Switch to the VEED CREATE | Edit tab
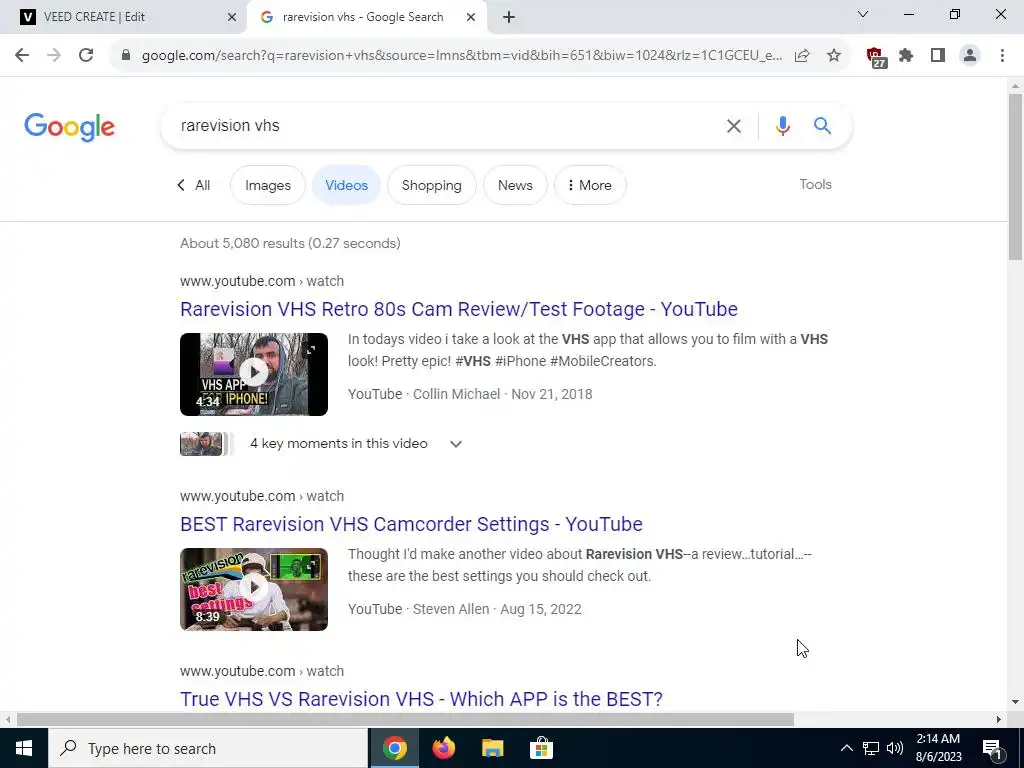The image size is (1024, 768). click(124, 17)
